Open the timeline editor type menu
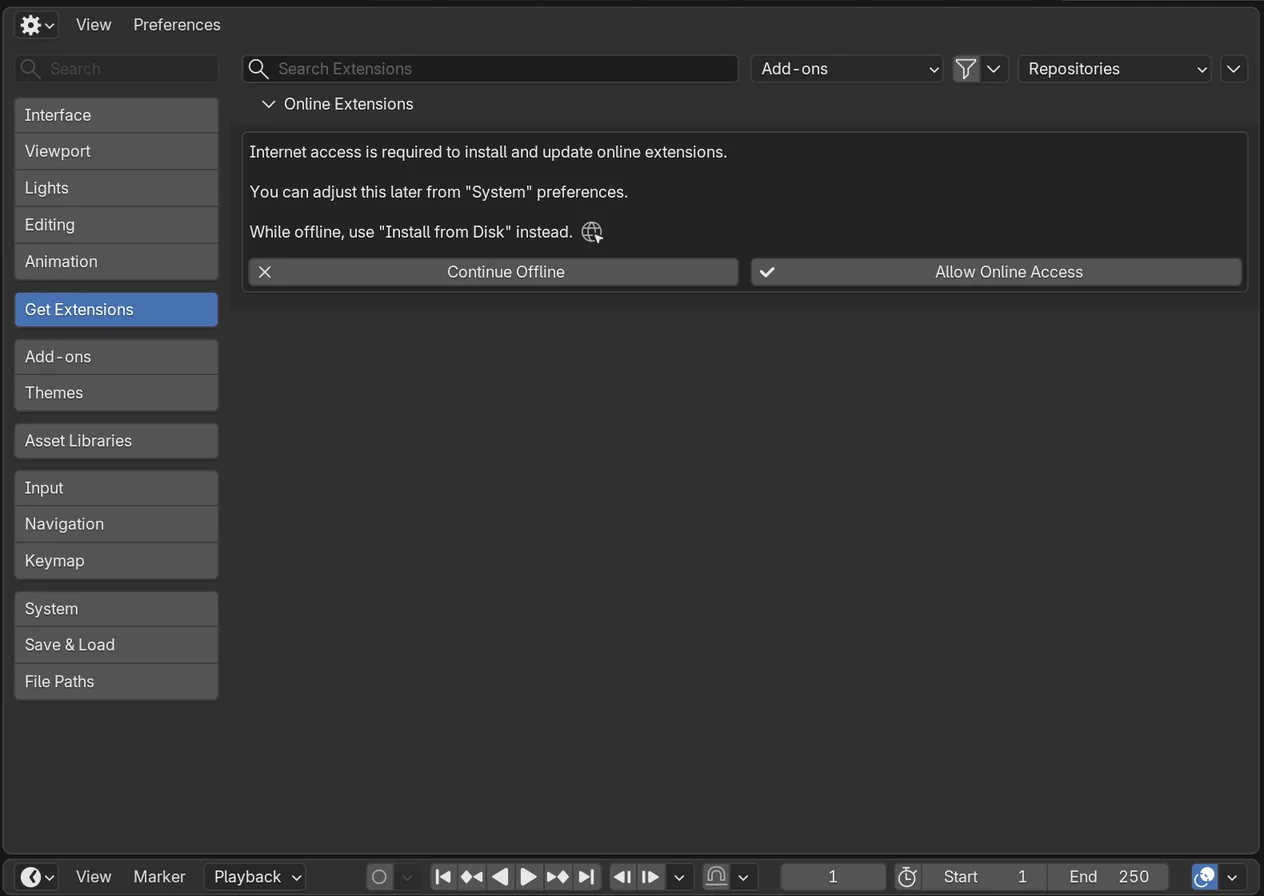Image resolution: width=1264 pixels, height=896 pixels. click(x=36, y=877)
